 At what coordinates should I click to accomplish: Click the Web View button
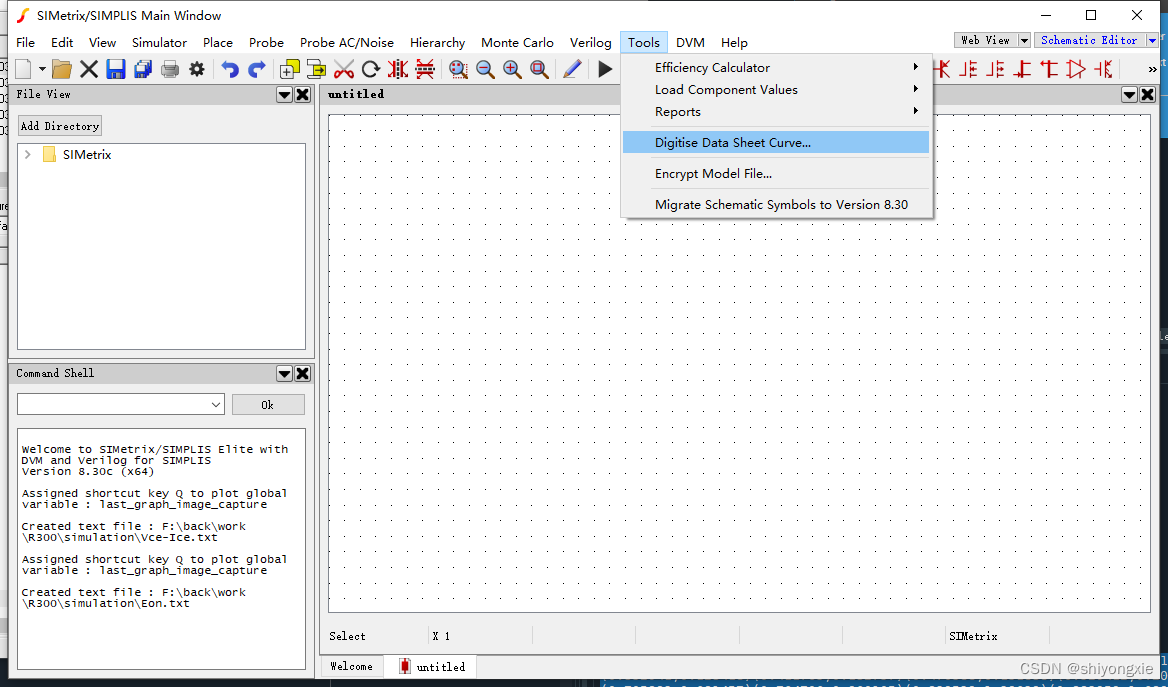[986, 40]
